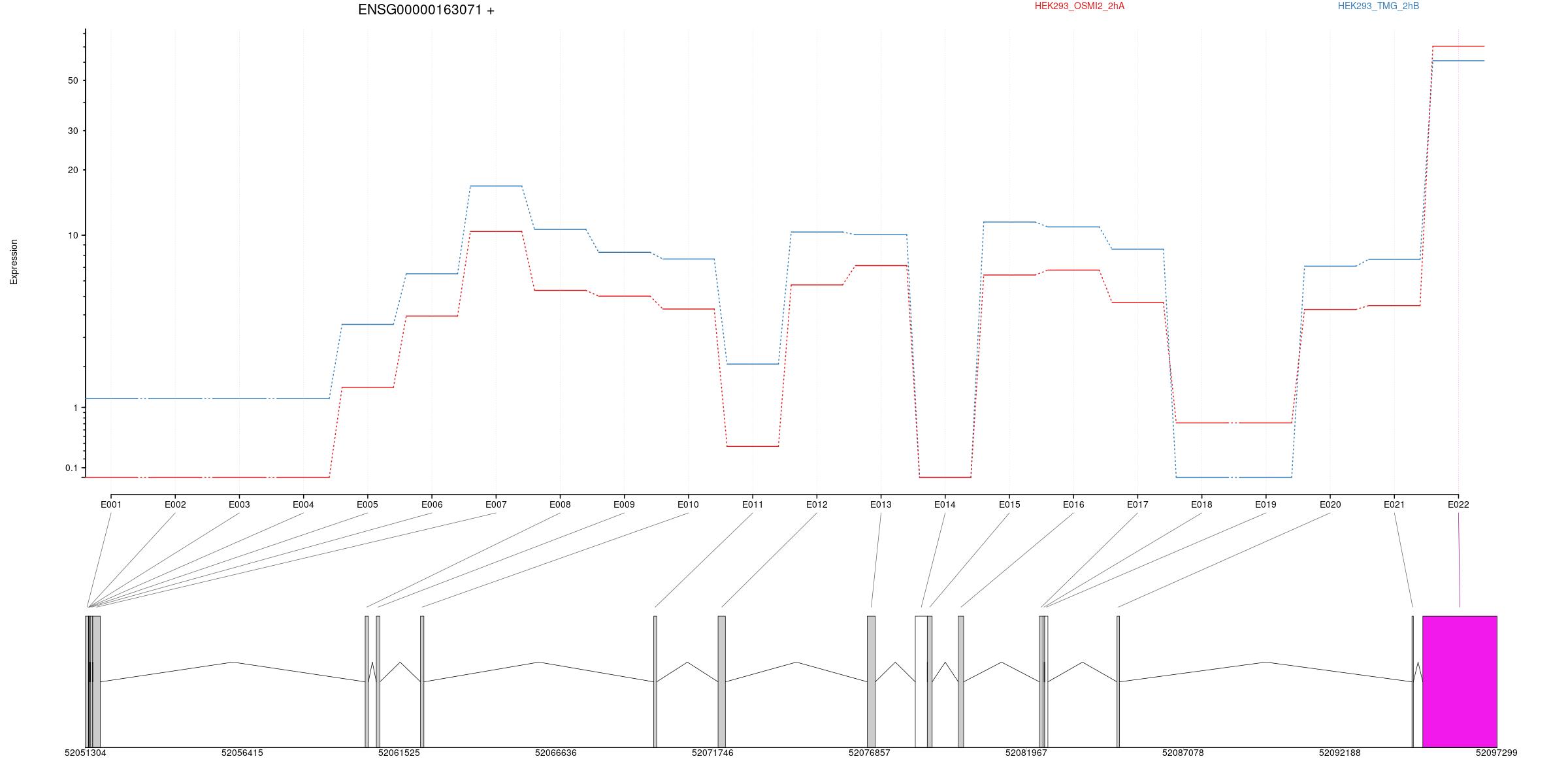Select exon label E004
The width and height of the screenshot is (1568, 784).
click(303, 504)
